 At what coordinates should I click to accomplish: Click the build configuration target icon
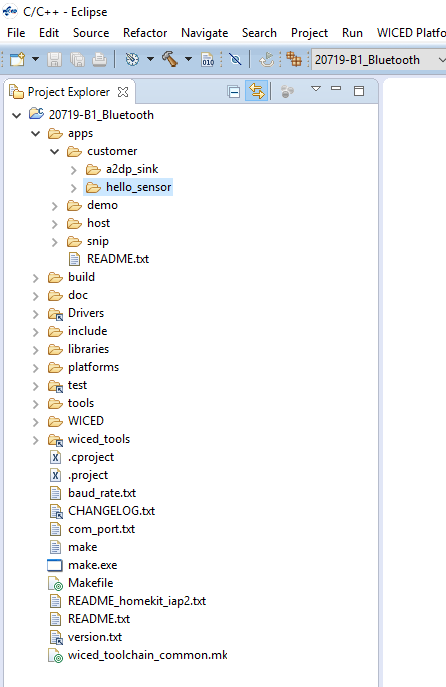132,60
